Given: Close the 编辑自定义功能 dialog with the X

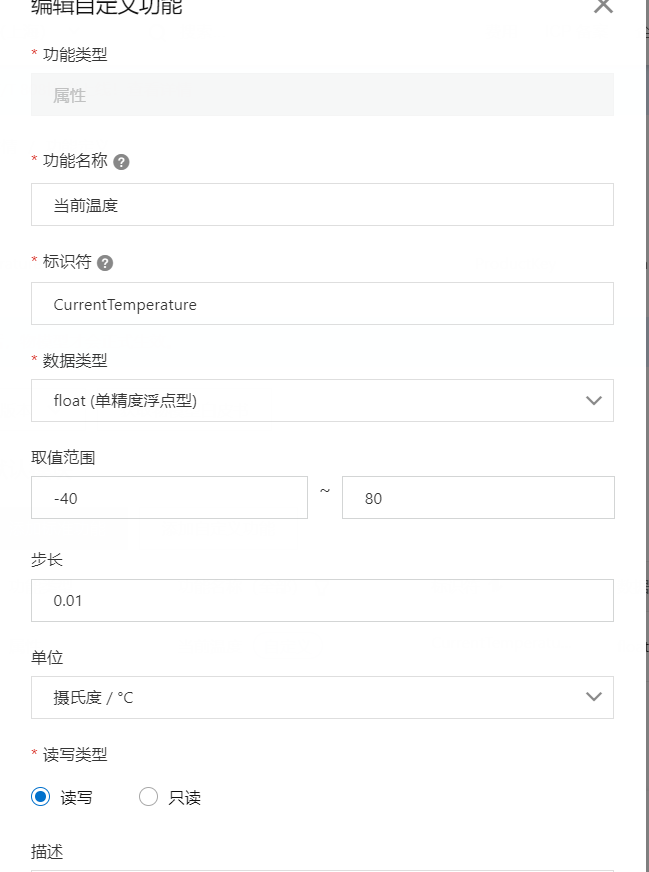Looking at the screenshot, I should point(602,8).
